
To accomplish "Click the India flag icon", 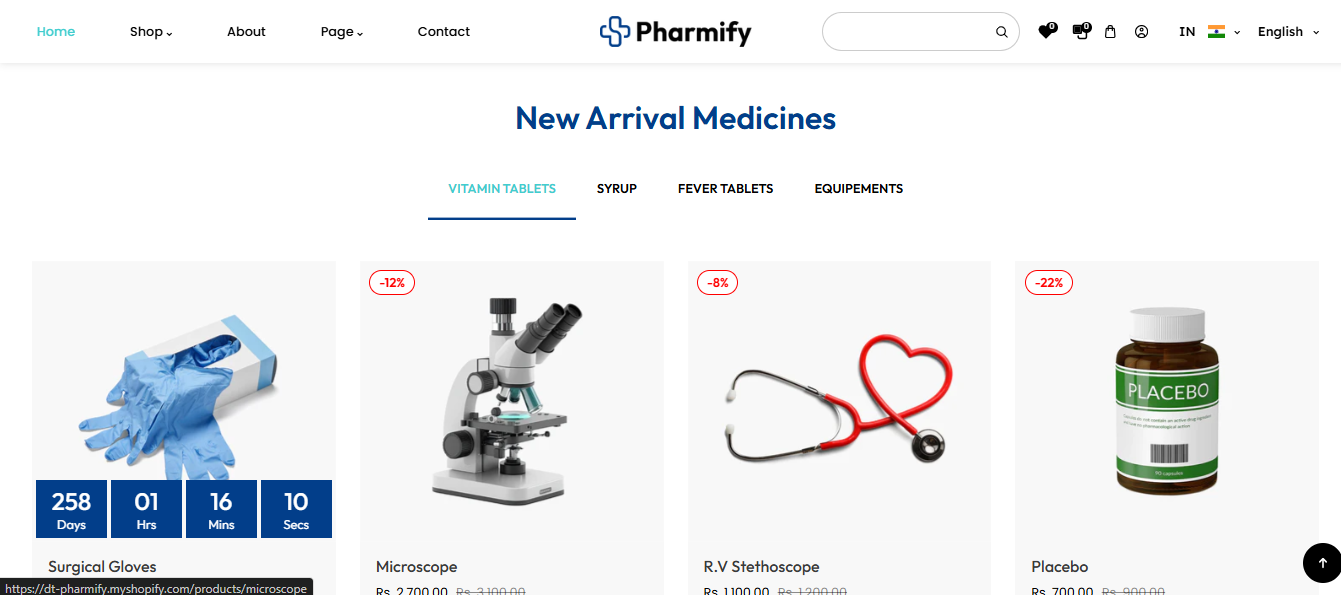I will tap(1216, 31).
